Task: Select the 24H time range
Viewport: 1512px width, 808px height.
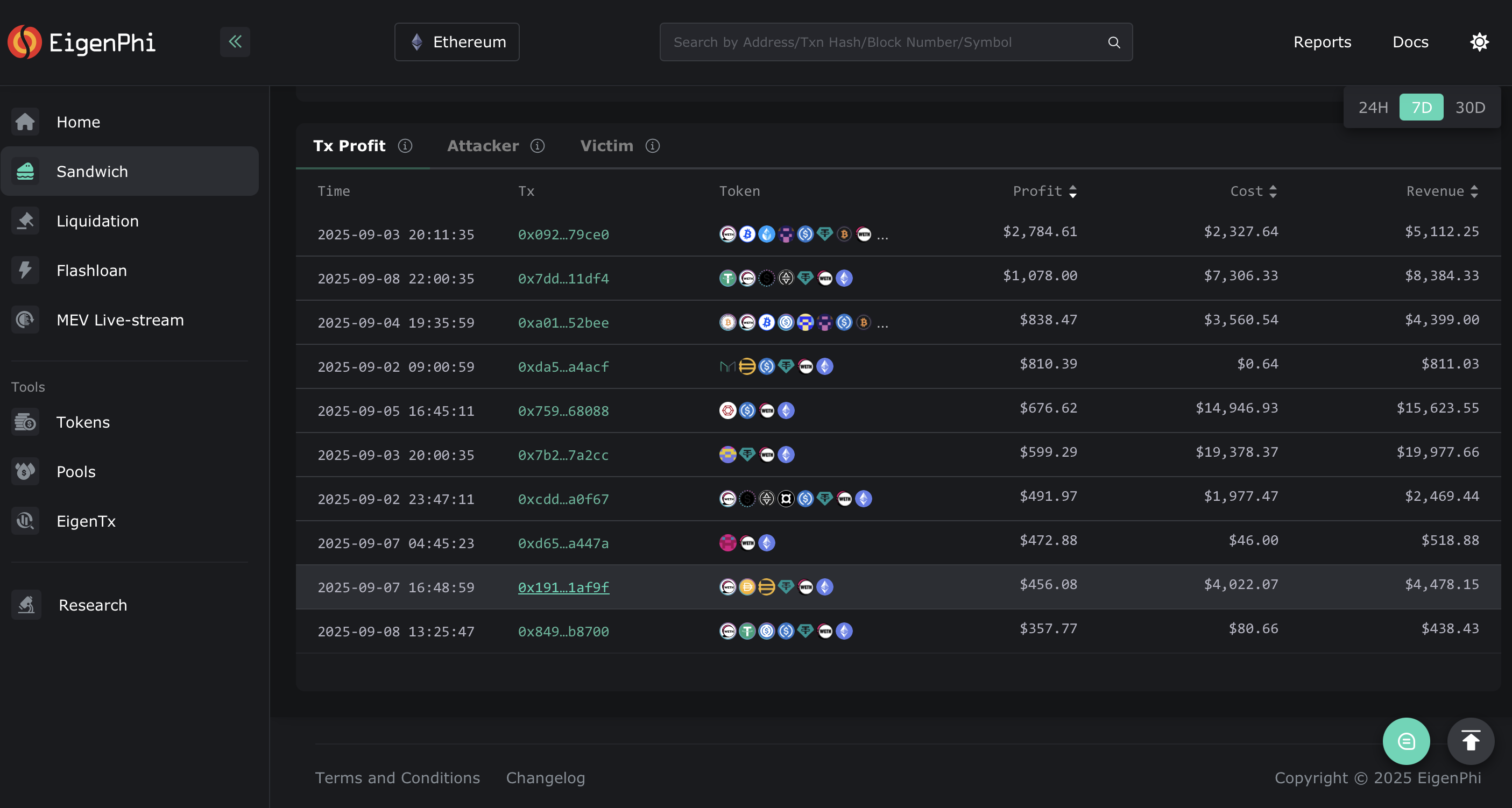Action: tap(1373, 108)
